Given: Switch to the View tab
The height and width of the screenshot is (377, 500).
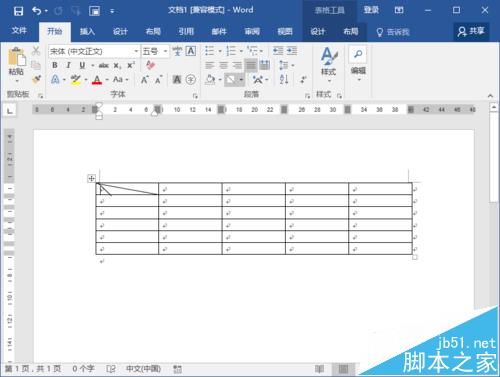Looking at the screenshot, I should tap(285, 32).
